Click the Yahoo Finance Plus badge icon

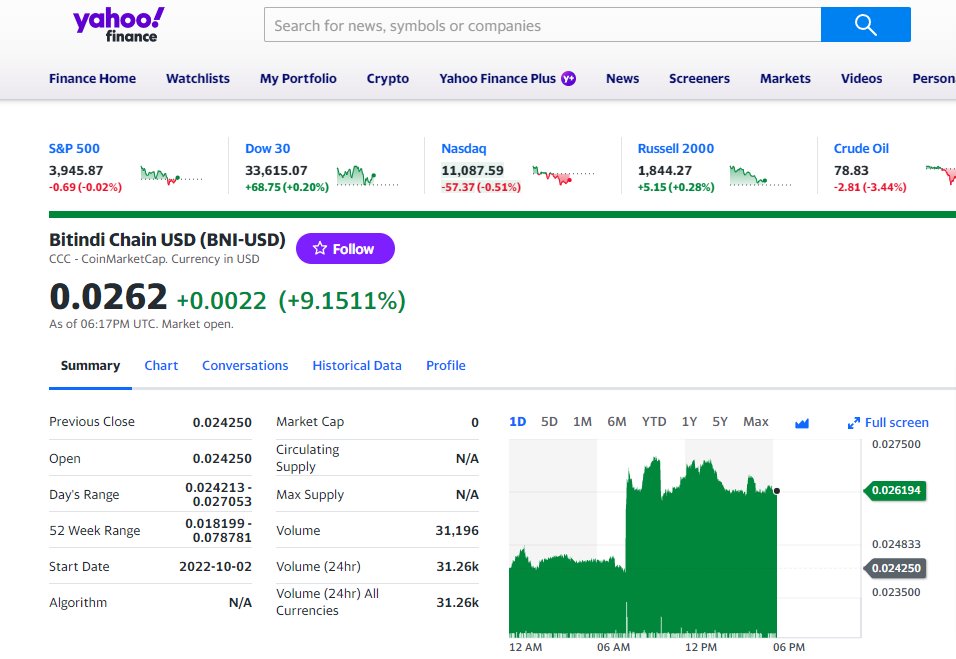point(568,79)
